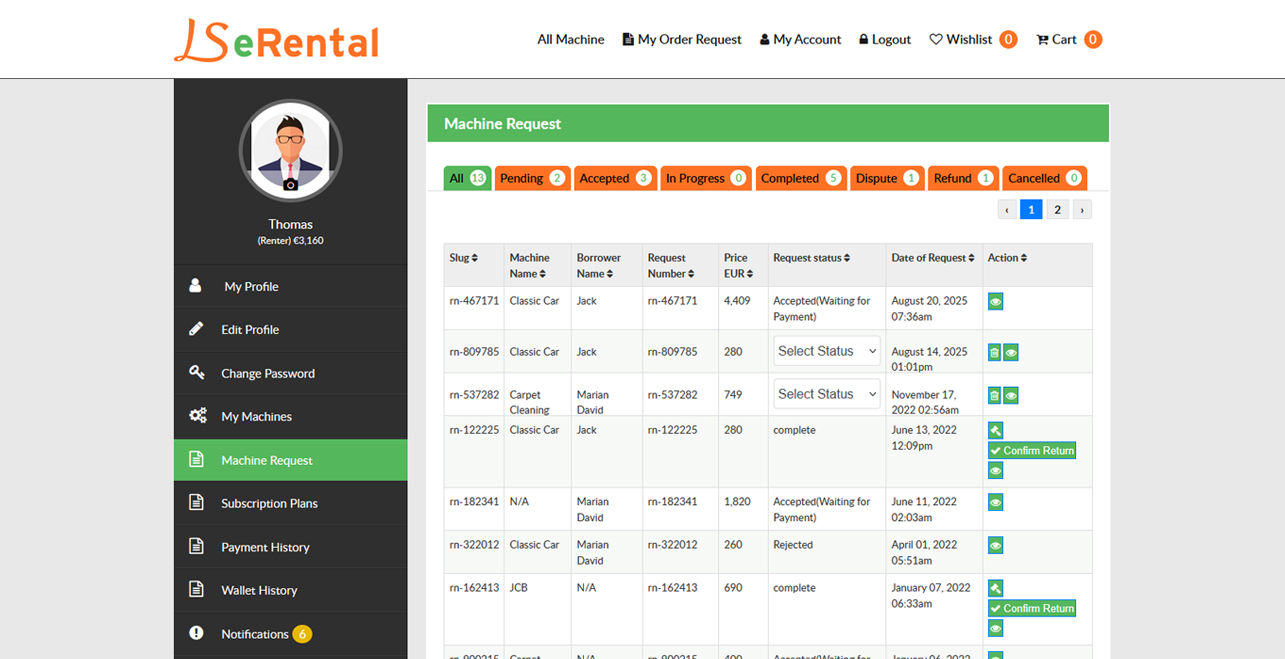Screen dimensions: 1285x659
Task: Delete the Carpet Cleaning request rn-537282
Action: [x=994, y=395]
